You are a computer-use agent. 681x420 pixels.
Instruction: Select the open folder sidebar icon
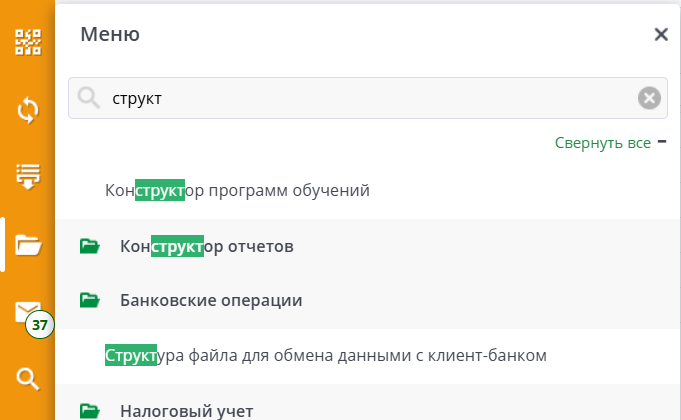(x=28, y=245)
